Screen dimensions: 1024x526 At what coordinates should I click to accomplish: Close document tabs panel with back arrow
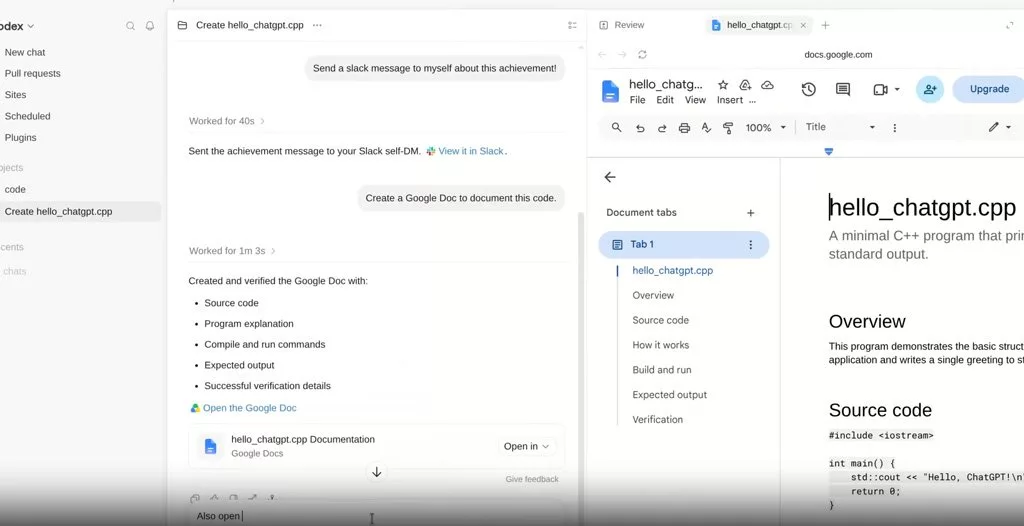pos(610,177)
